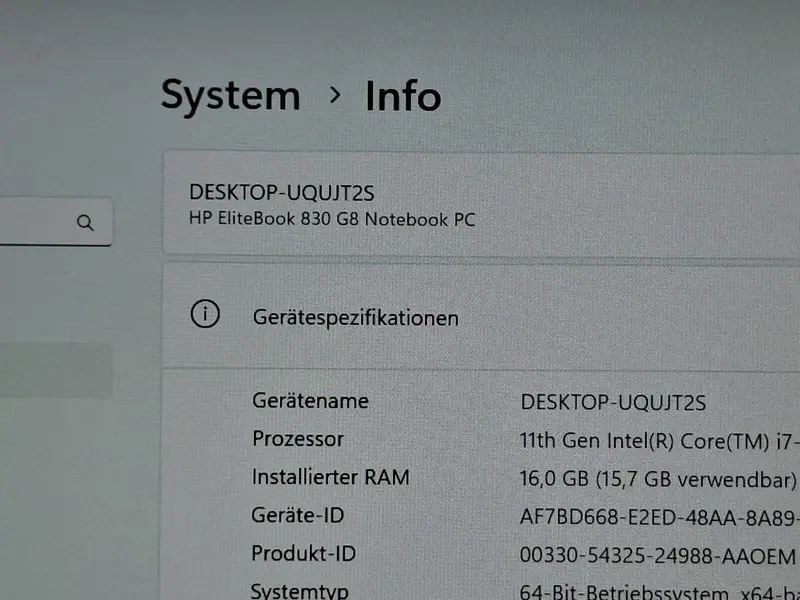The width and height of the screenshot is (800, 600).
Task: Click the Gerätename label
Action: (x=310, y=401)
